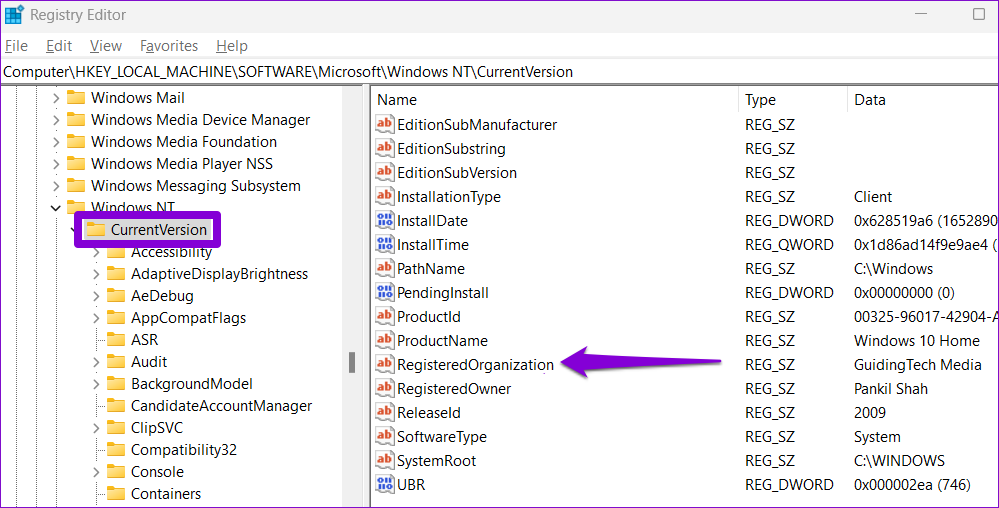
Task: Expand the BackgroundModel subkey
Action: point(96,384)
